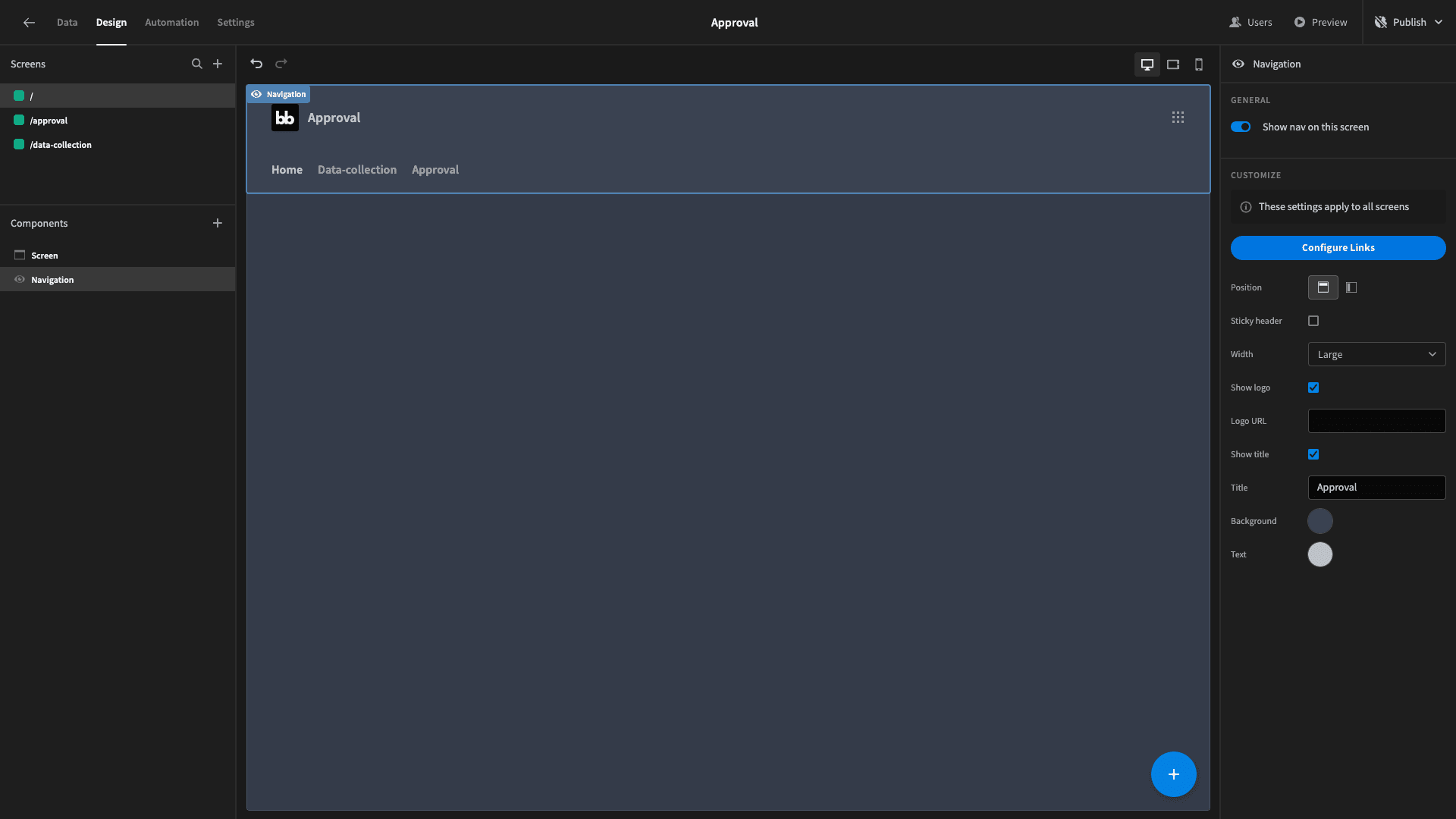The height and width of the screenshot is (819, 1456).
Task: Switch to the Settings tab
Action: [236, 23]
